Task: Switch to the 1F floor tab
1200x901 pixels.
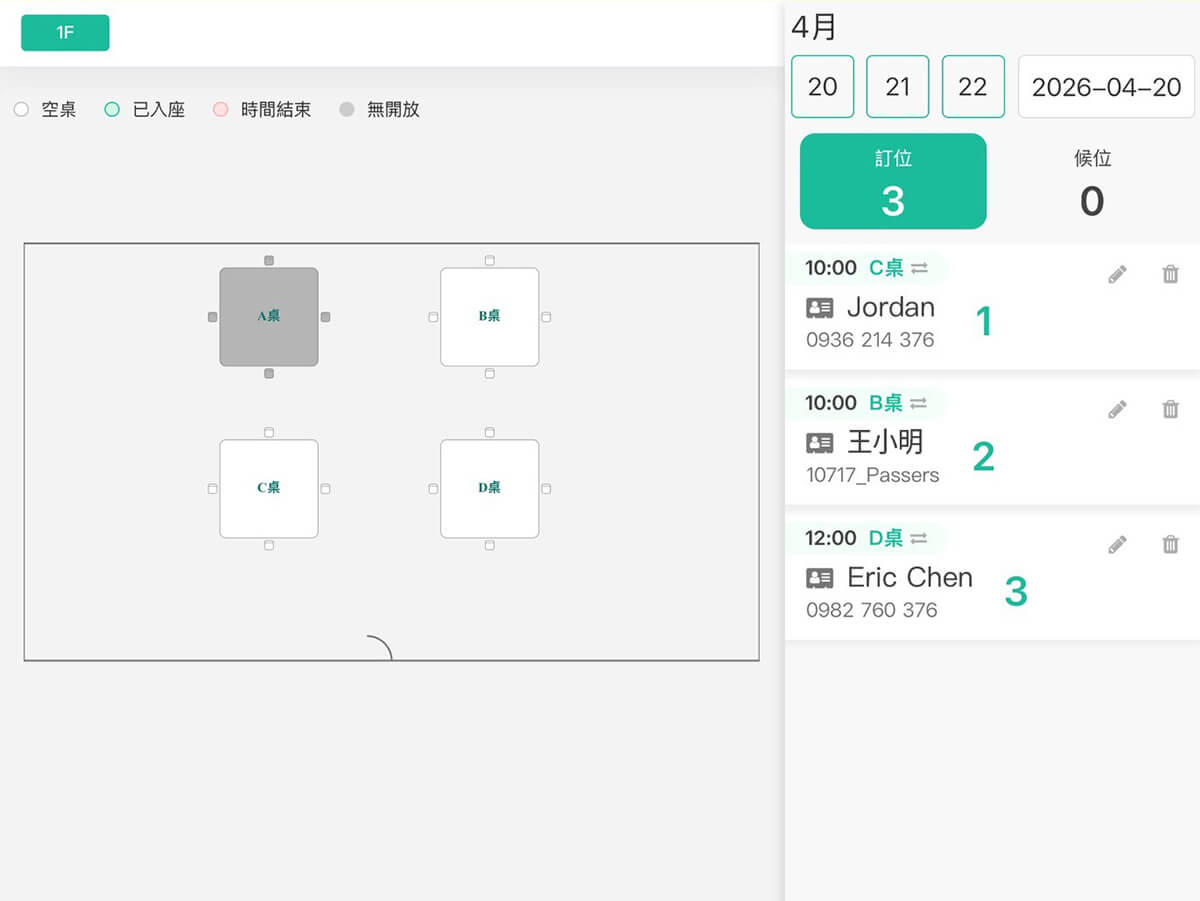Action: tap(65, 32)
